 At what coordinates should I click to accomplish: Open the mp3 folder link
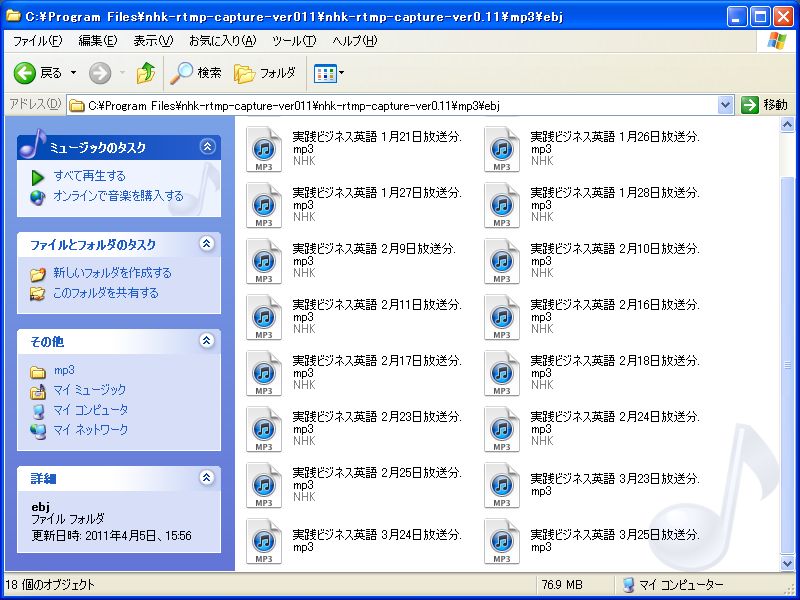64,370
